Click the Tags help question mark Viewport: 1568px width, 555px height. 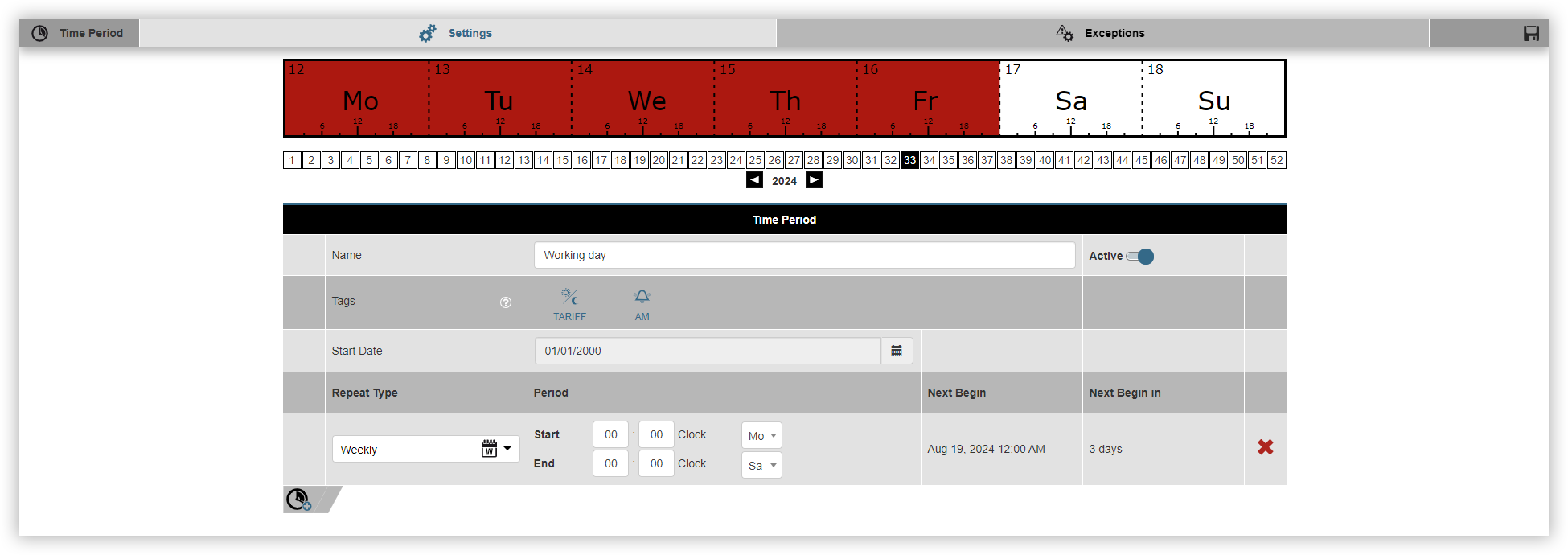pyautogui.click(x=506, y=302)
